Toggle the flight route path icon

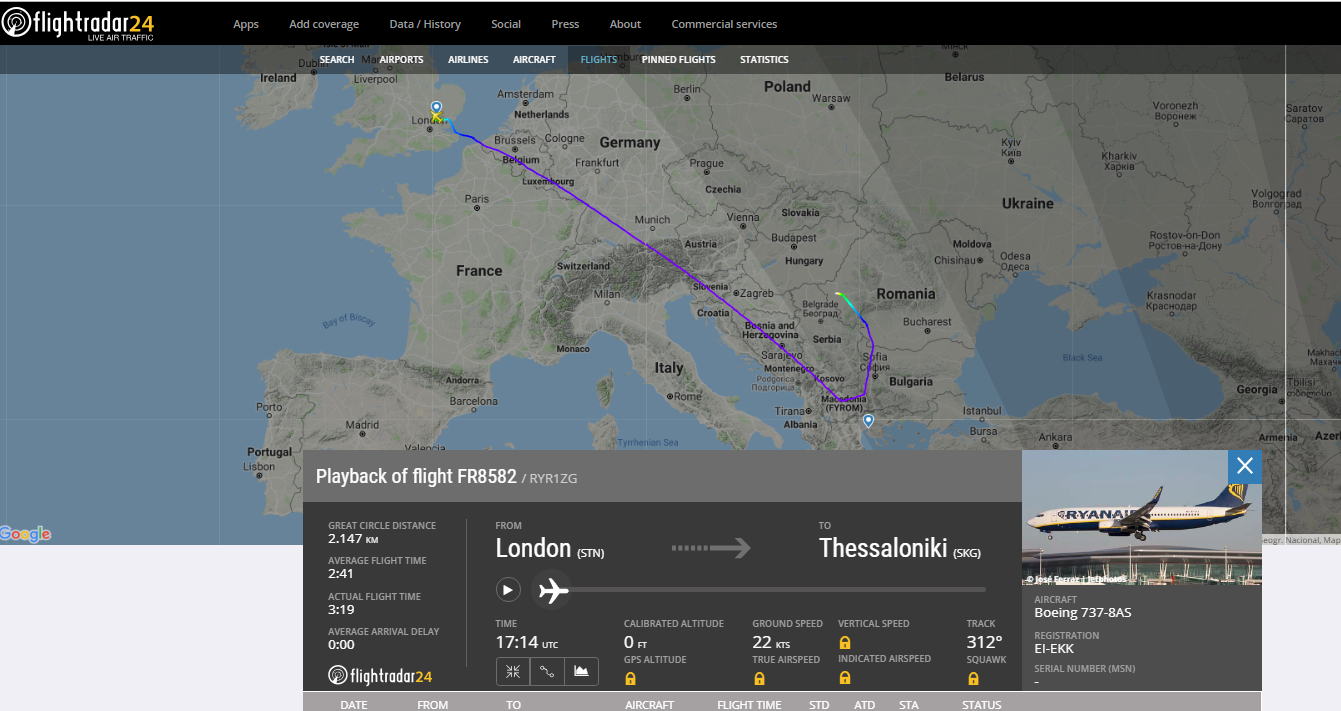(x=547, y=672)
